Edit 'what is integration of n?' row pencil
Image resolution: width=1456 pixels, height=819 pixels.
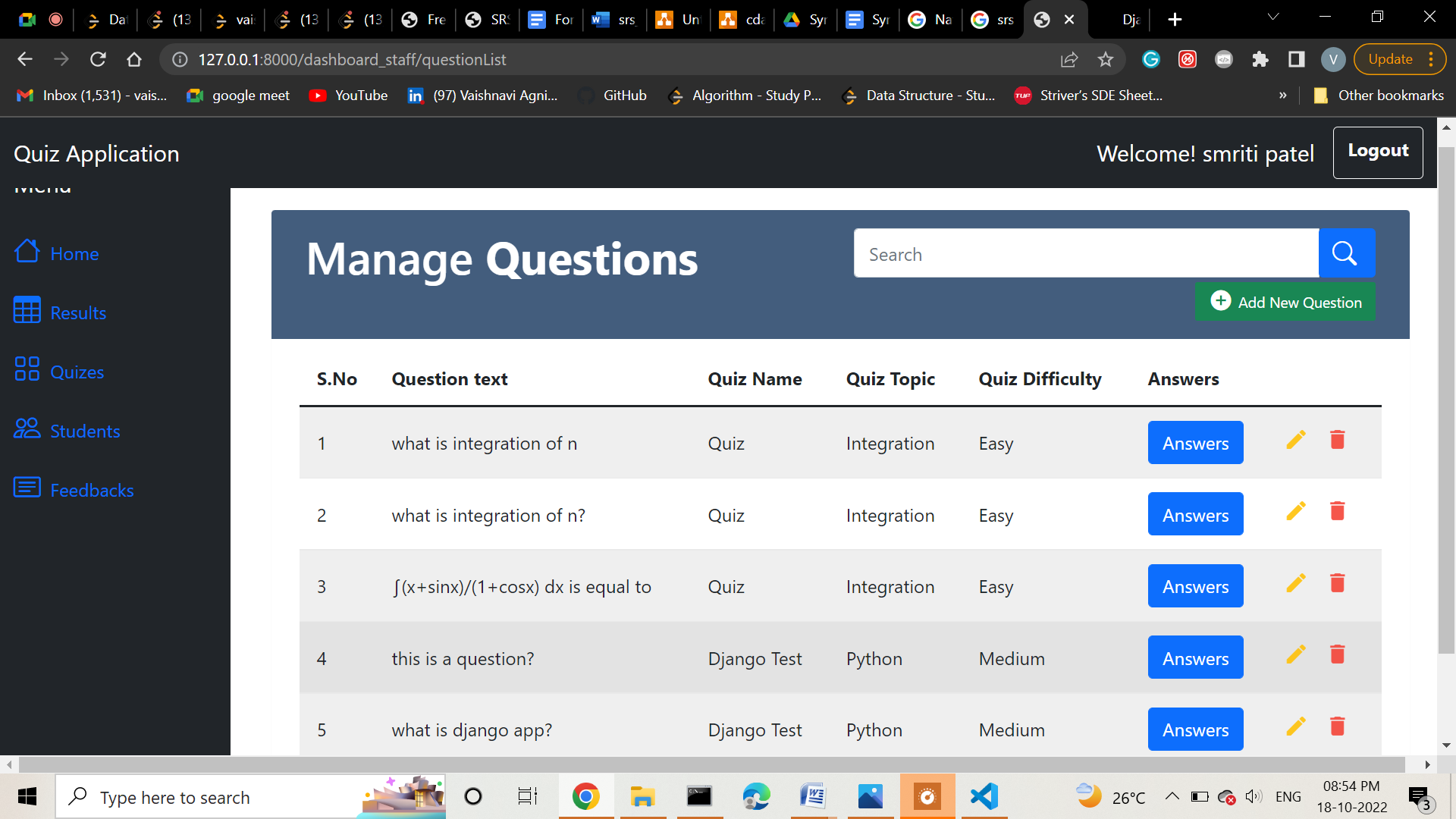click(1296, 511)
